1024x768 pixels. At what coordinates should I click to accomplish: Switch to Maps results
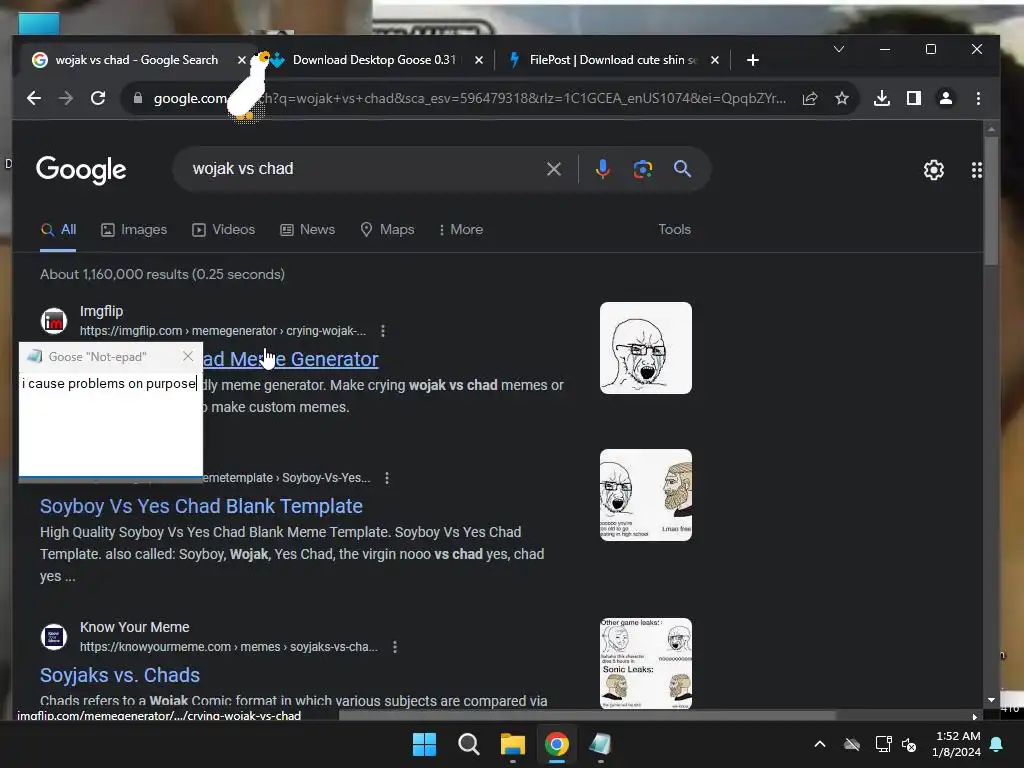pos(387,230)
